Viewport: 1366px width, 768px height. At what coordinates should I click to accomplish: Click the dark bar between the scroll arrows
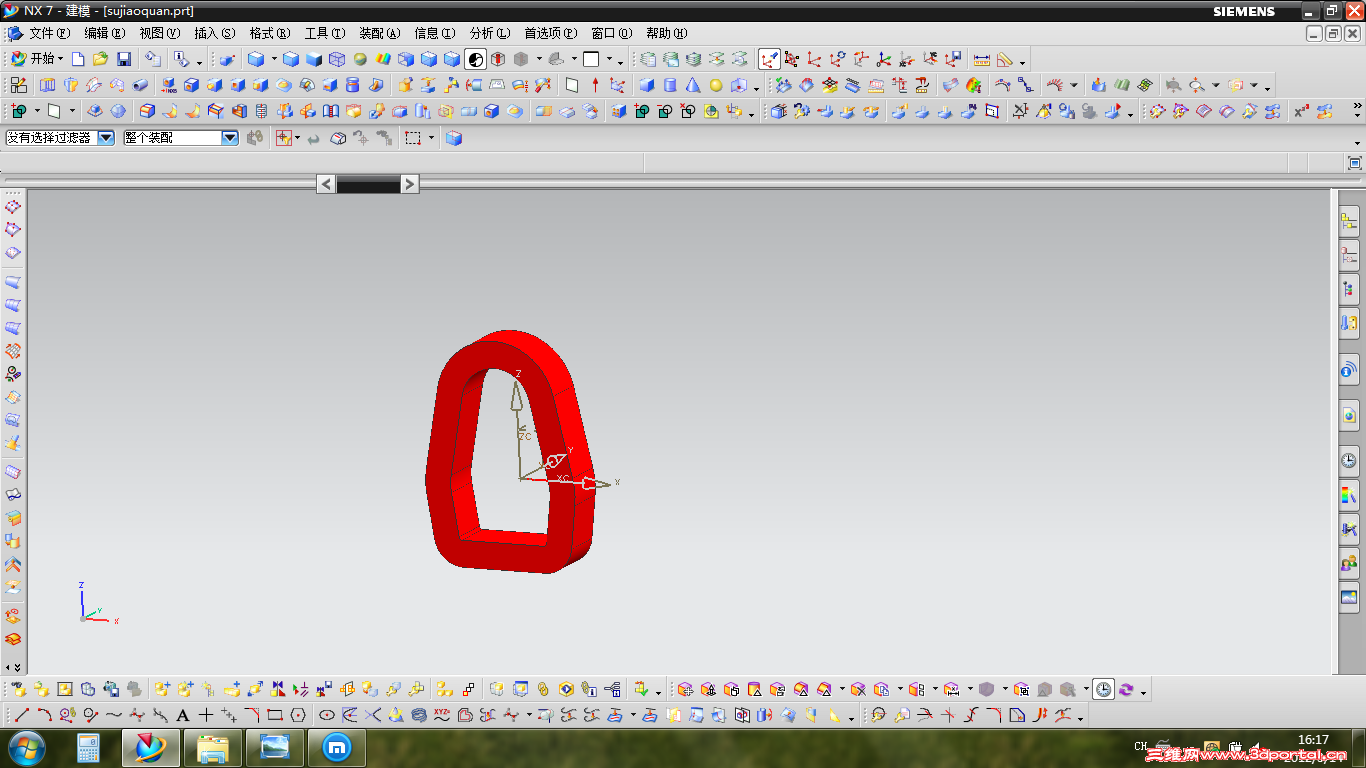368,183
